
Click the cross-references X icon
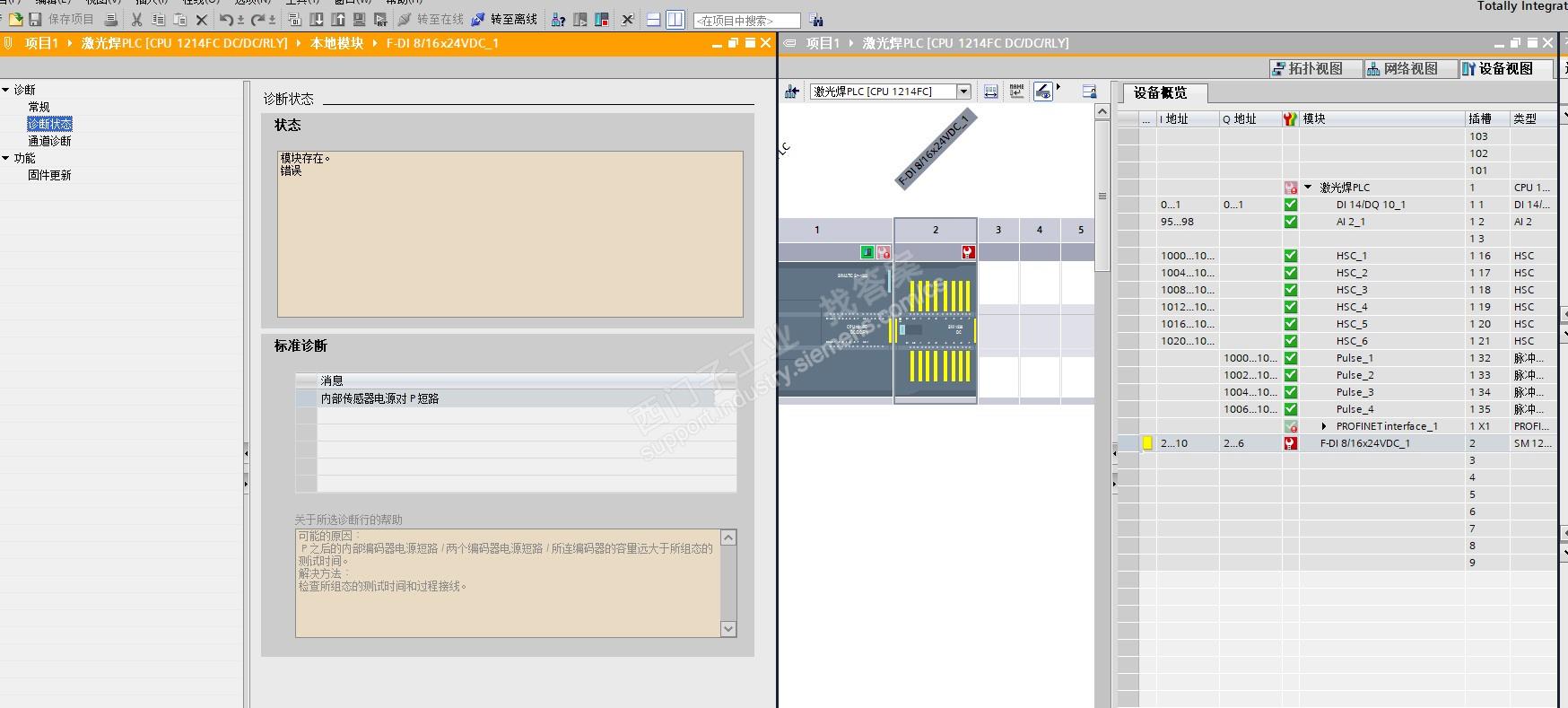(x=627, y=19)
